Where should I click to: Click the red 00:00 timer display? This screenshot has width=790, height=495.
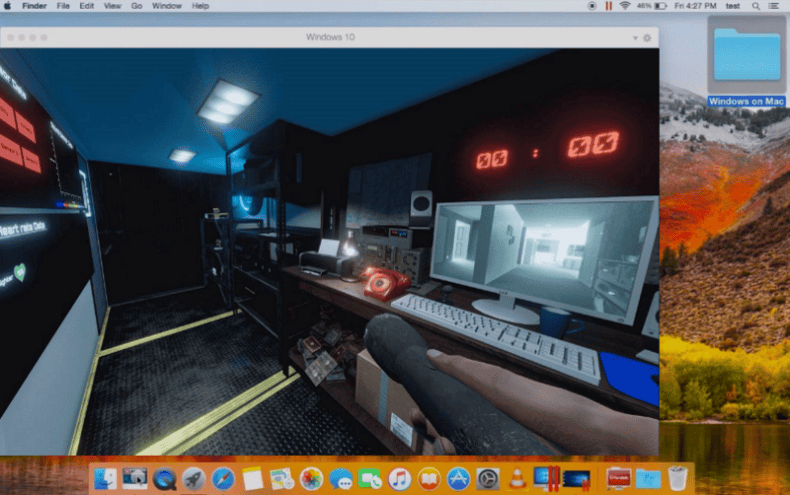click(548, 151)
